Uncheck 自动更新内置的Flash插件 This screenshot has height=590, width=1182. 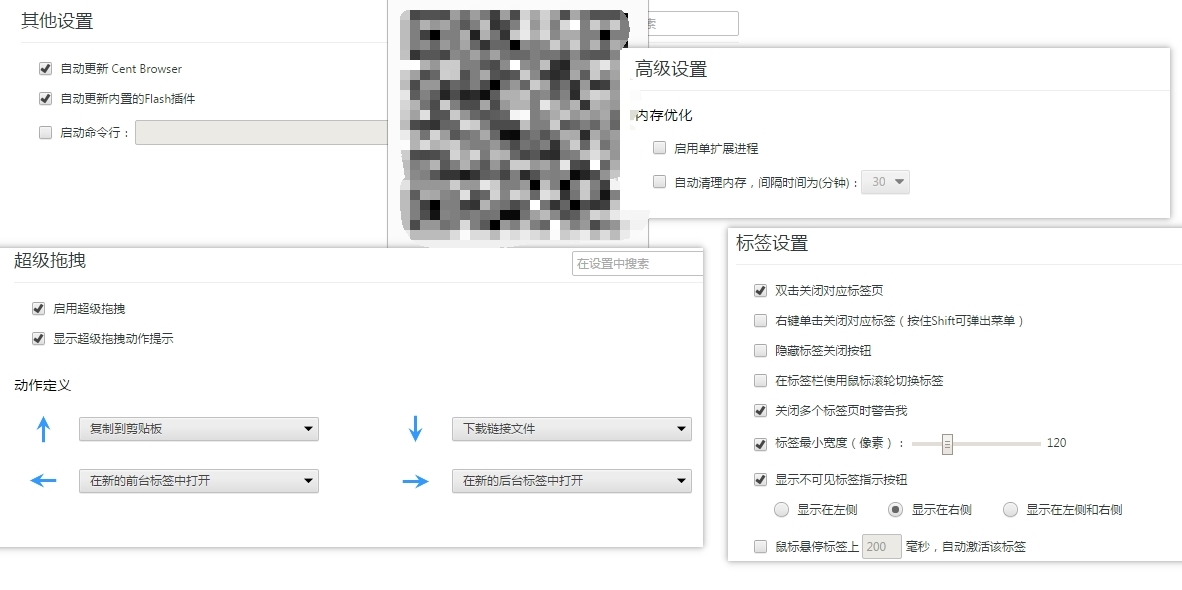(x=45, y=99)
